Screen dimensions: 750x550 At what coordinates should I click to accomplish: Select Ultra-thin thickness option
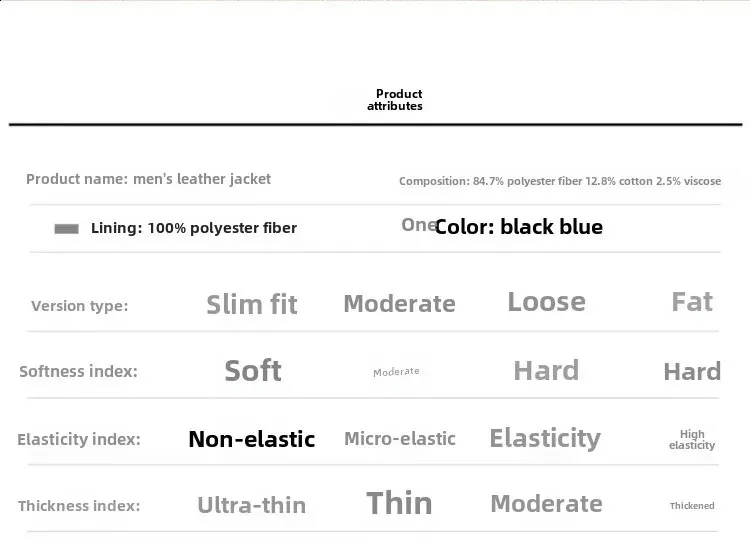252,505
